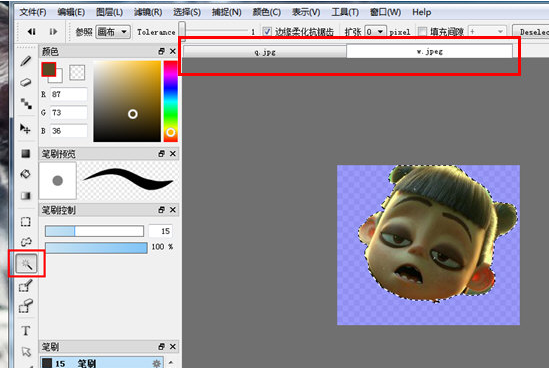
Task: Select the Operation arrow tool
Action: coord(26,351)
